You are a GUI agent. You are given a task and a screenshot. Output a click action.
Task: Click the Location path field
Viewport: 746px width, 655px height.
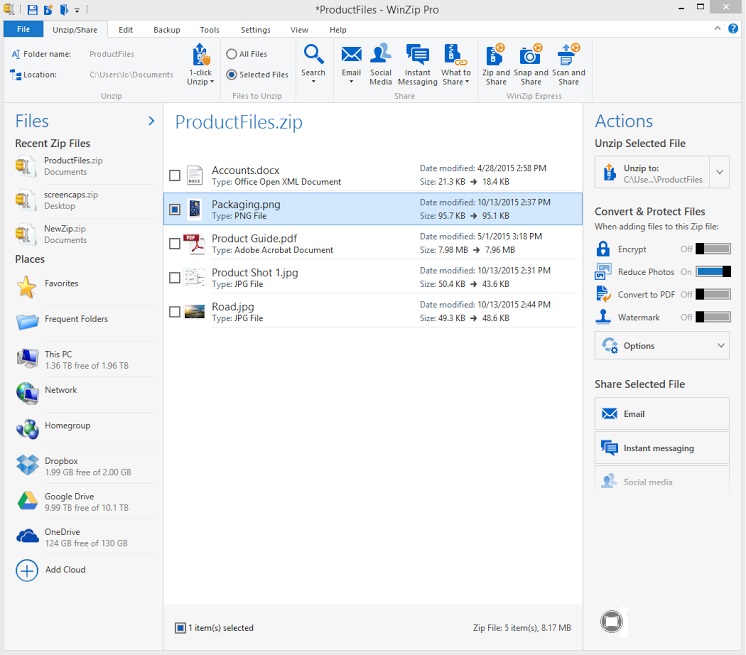click(132, 75)
